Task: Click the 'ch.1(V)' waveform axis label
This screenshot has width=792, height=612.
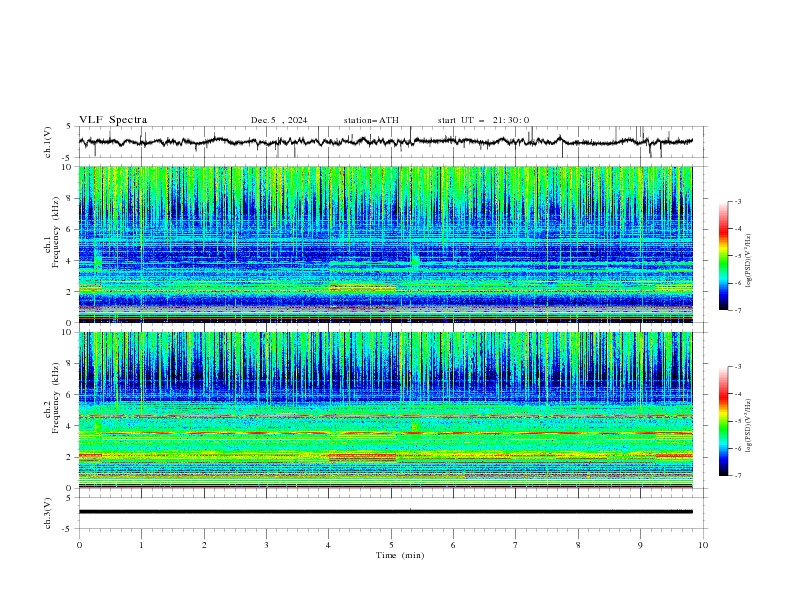Action: coord(48,142)
